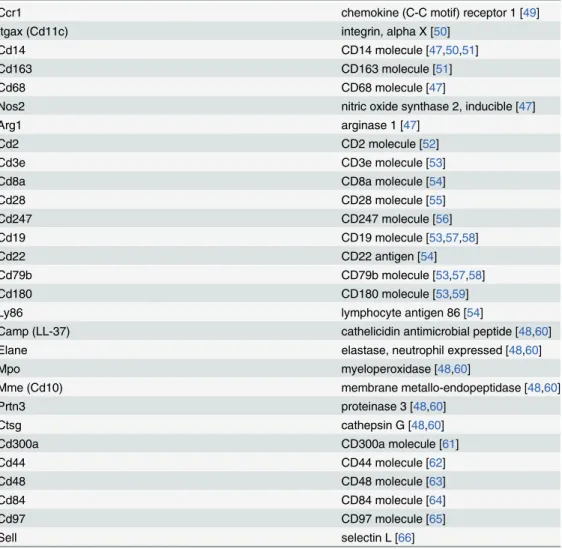Viewport: 562px width, 549px height.
Task: Select 'nitric oxide synthase 2, inducible' description text
Action: (427, 106)
